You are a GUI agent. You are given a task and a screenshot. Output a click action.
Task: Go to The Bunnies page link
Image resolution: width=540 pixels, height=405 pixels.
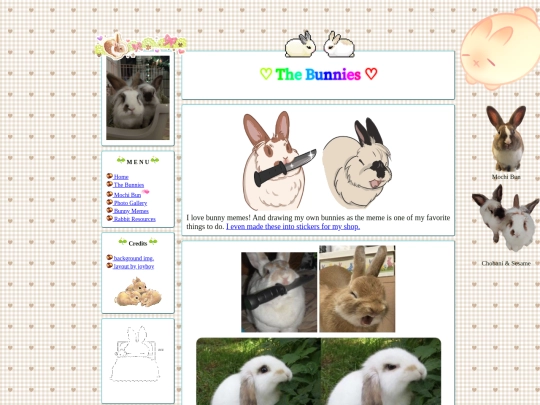129,185
